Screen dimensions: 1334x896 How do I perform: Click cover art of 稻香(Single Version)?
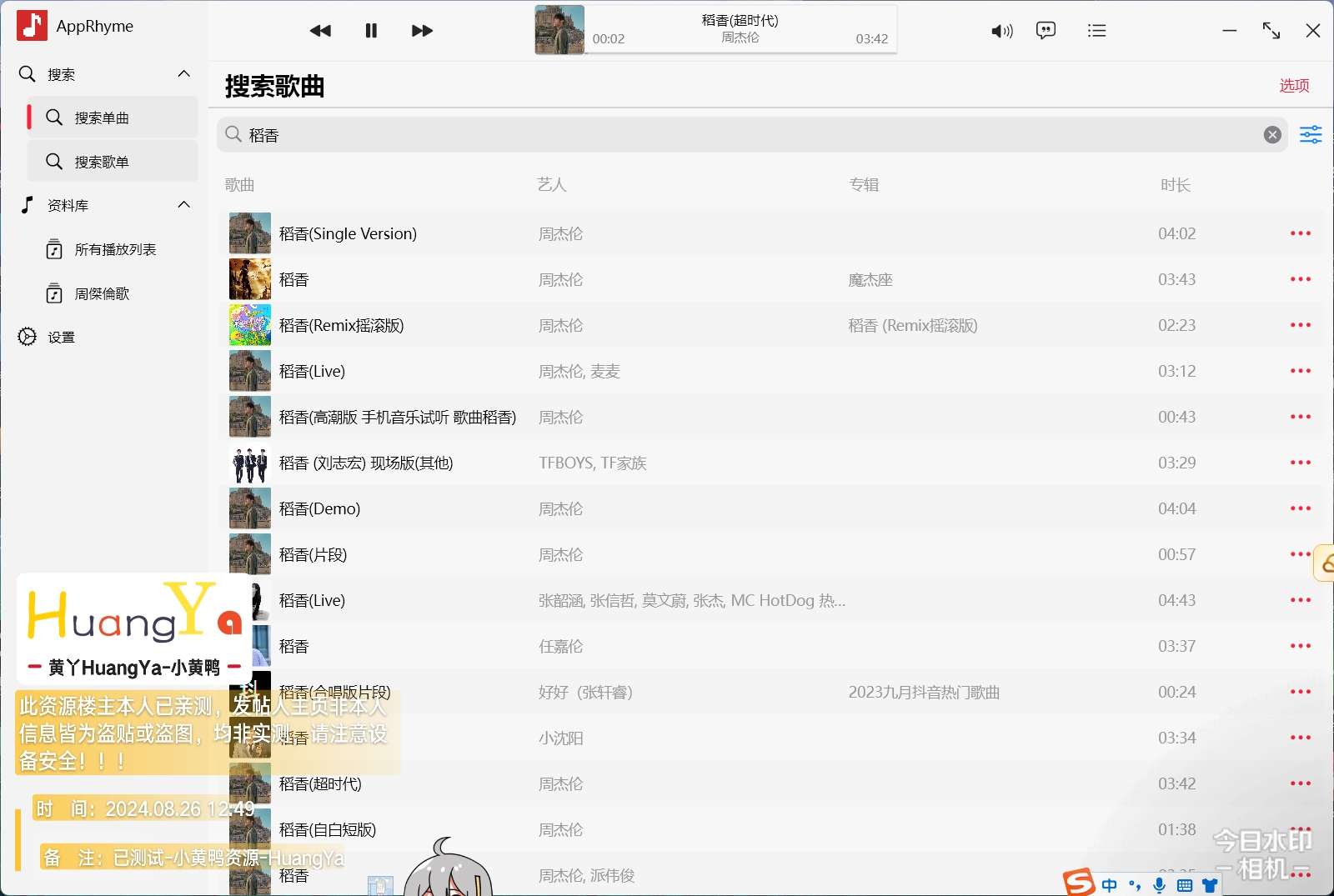point(250,233)
